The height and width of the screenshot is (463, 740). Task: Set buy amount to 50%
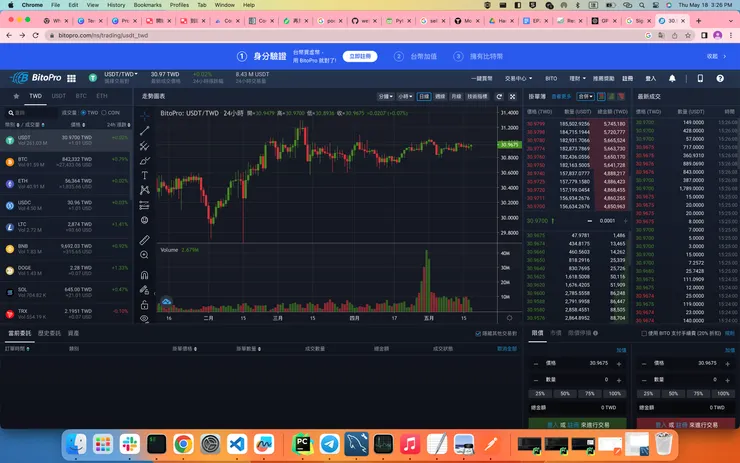coord(565,394)
